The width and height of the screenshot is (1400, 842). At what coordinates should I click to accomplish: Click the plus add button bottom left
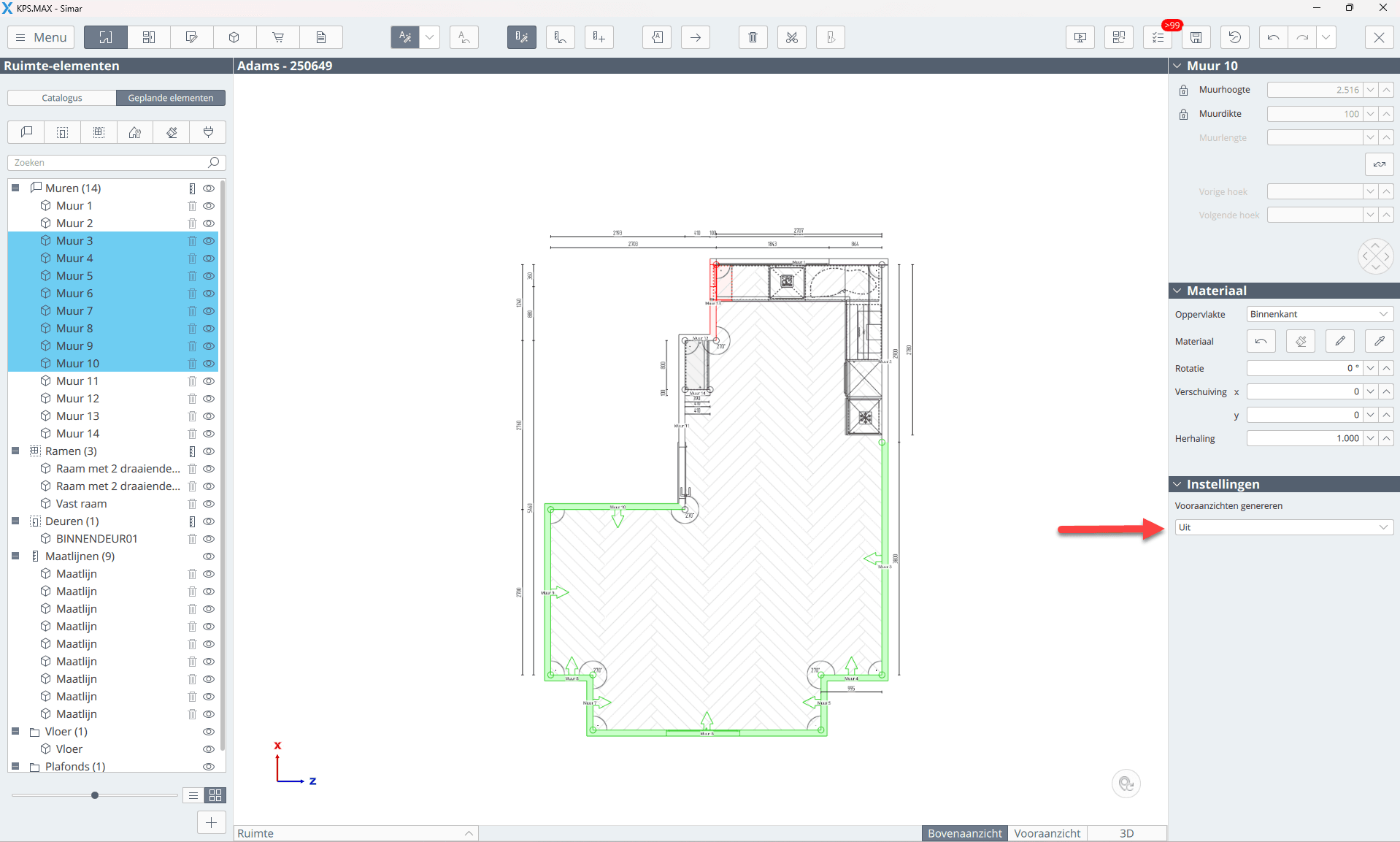(211, 822)
